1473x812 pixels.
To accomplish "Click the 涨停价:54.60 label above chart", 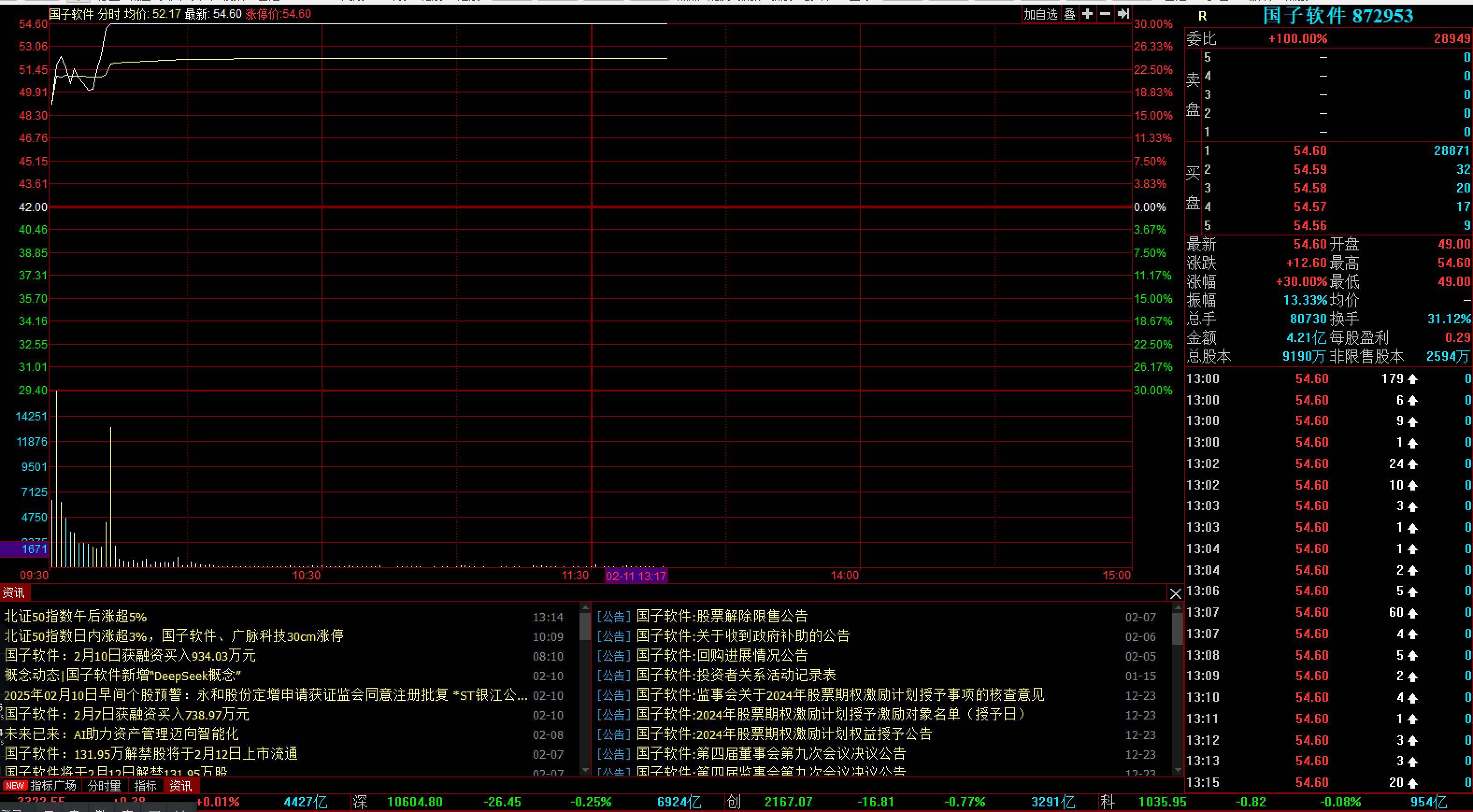I will click(278, 14).
